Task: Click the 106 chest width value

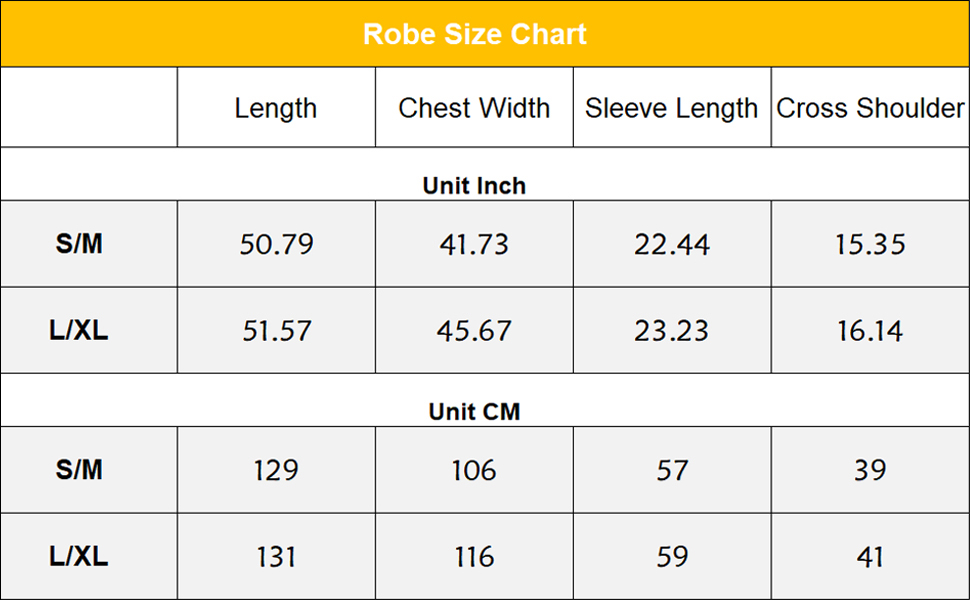Action: 474,470
